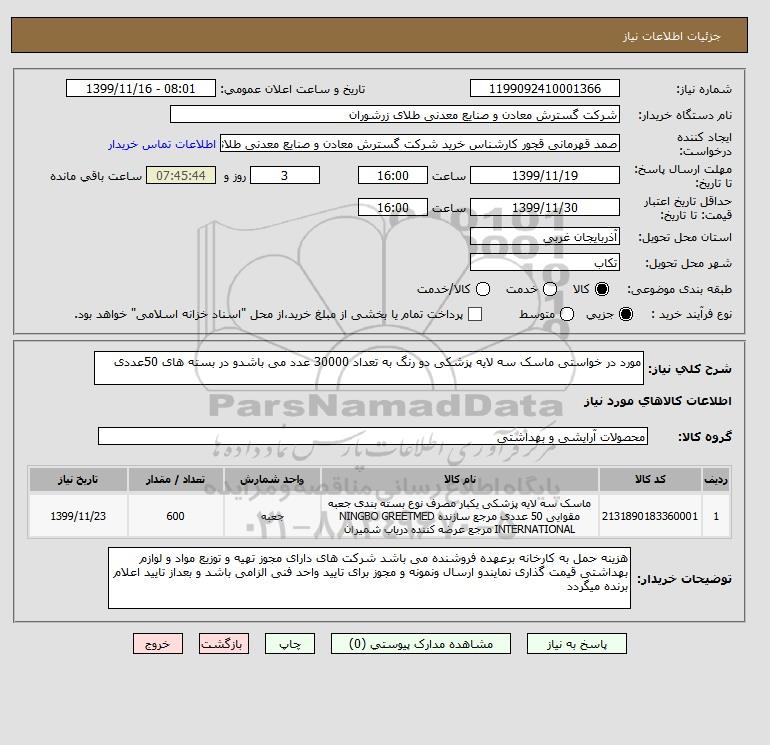The height and width of the screenshot is (745, 770).
Task: Click the buyer notes text area
Action: [x=369, y=578]
